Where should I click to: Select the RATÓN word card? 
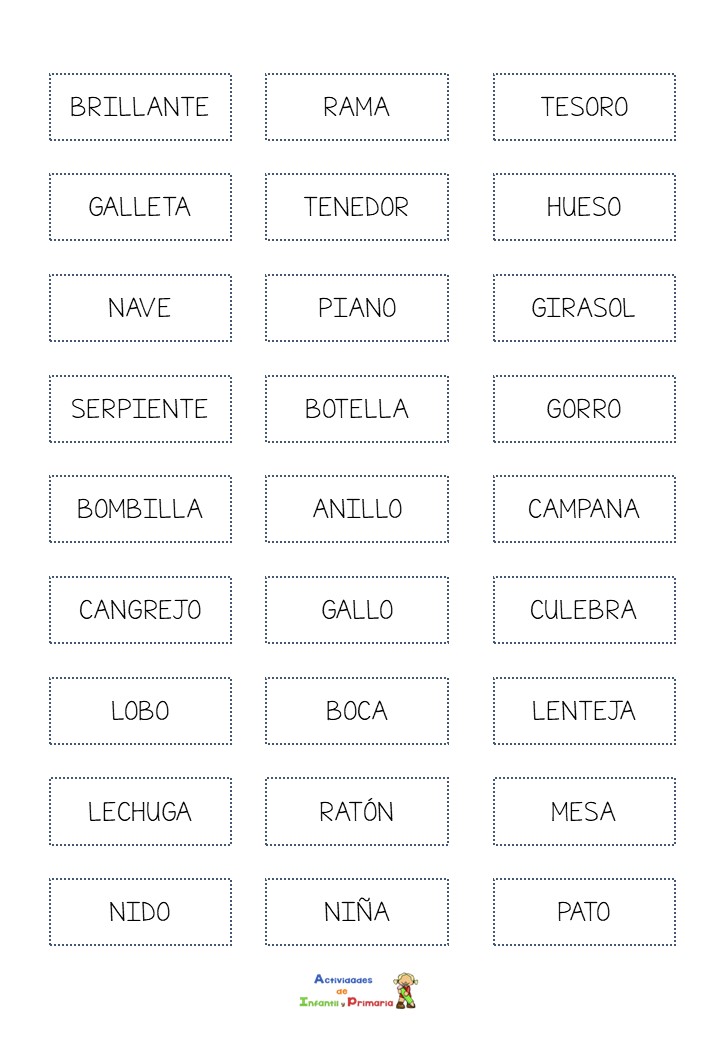tap(357, 811)
